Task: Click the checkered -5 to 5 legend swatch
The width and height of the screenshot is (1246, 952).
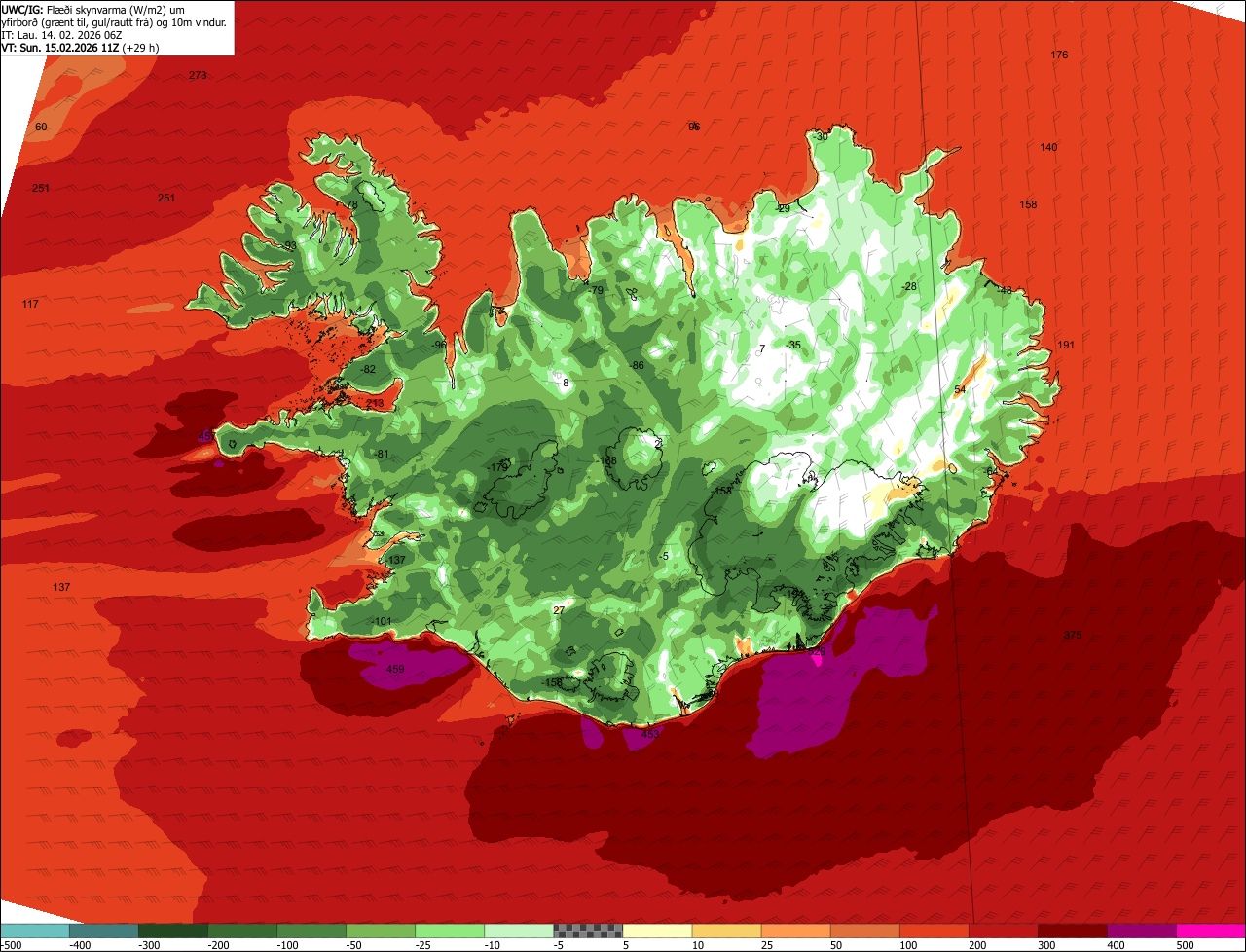Action: click(x=588, y=931)
